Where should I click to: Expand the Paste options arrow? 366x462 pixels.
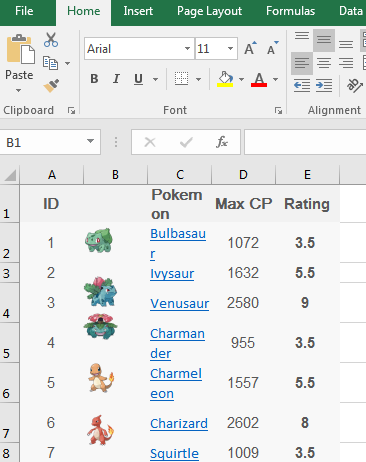click(19, 90)
